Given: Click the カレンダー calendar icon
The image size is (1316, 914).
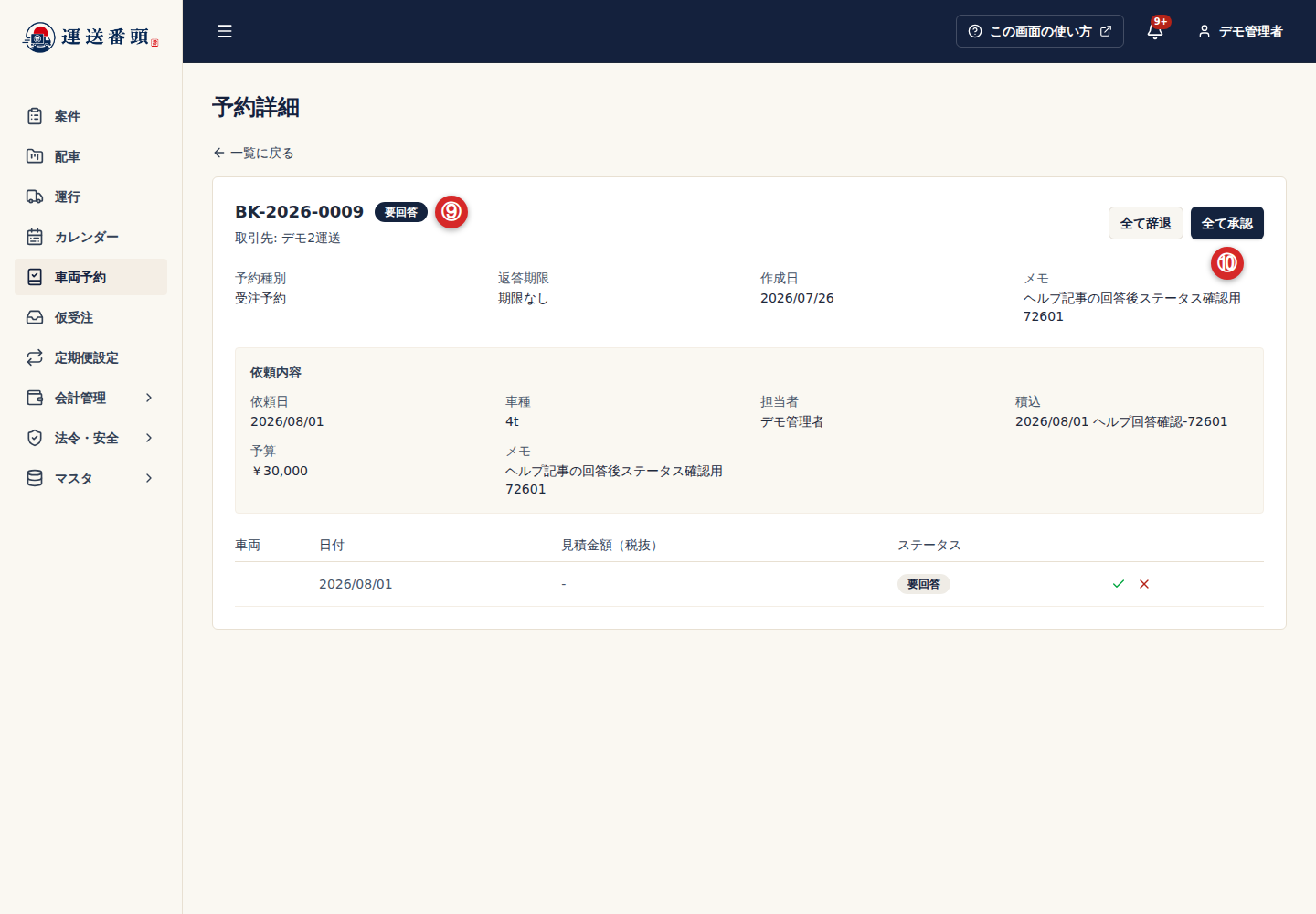Looking at the screenshot, I should pyautogui.click(x=35, y=237).
